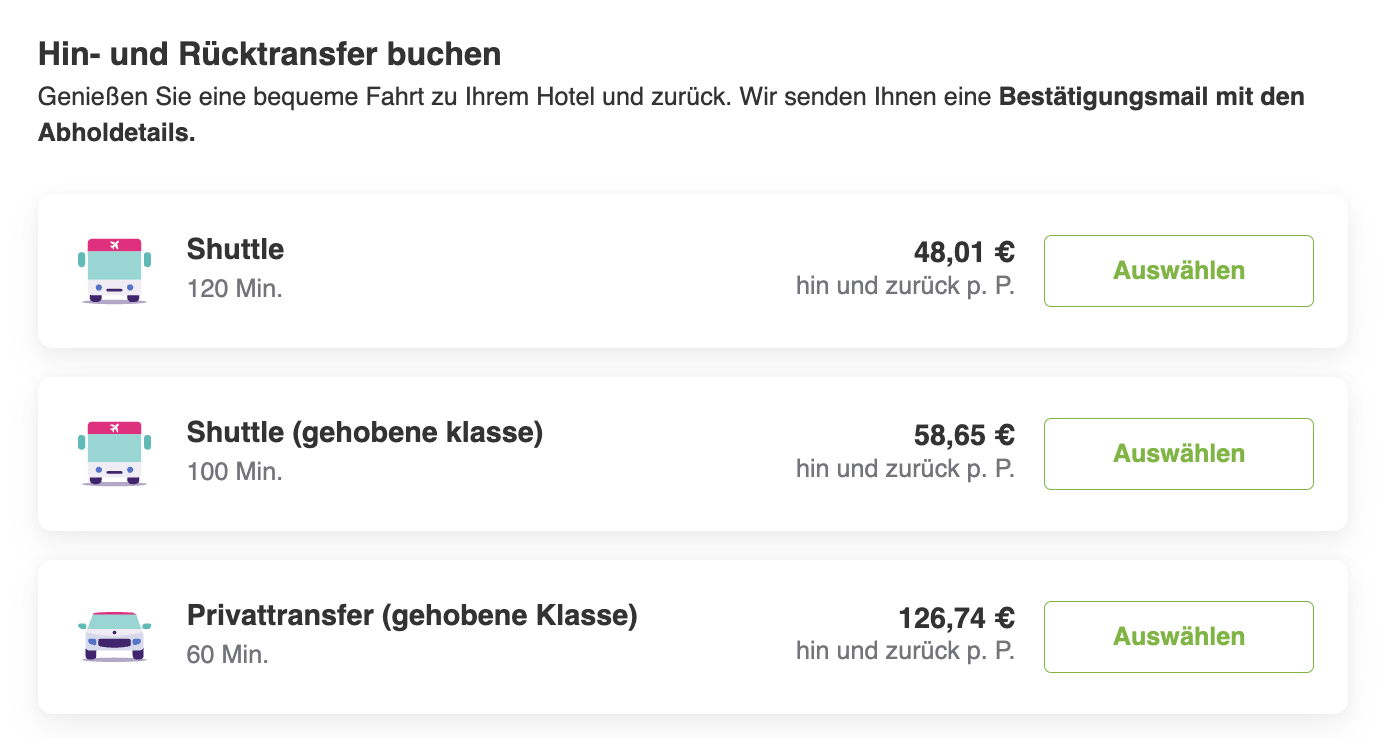Click the Privattransfer (gehobene Klasse) title

412,616
